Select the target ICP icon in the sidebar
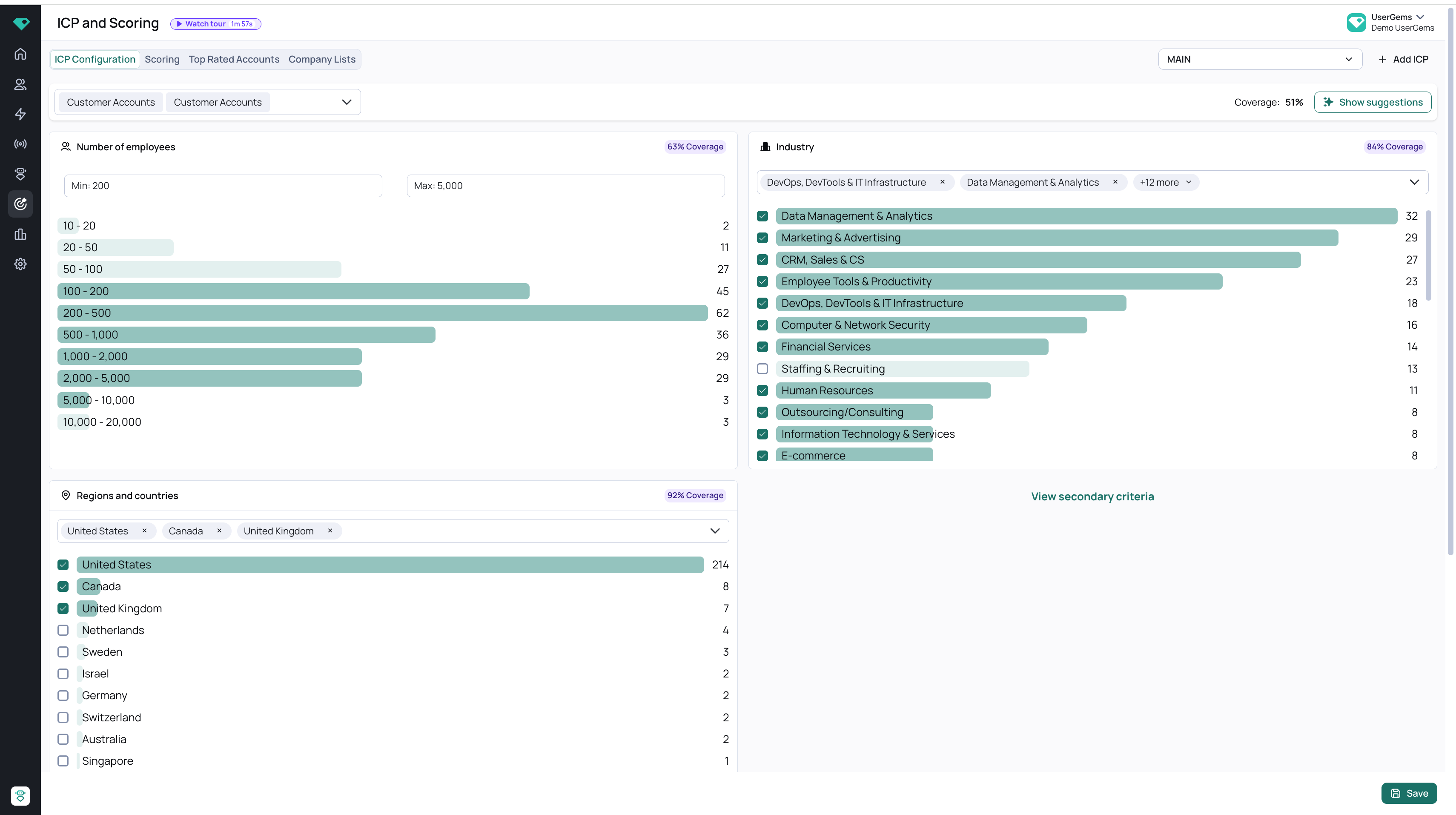 (x=20, y=204)
